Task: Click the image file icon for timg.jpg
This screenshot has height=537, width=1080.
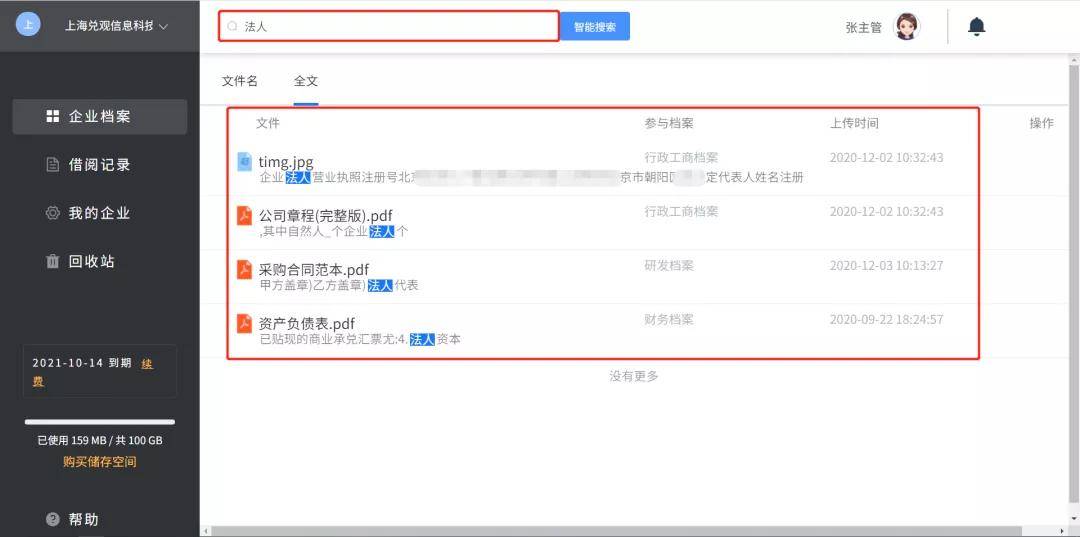Action: 245,161
